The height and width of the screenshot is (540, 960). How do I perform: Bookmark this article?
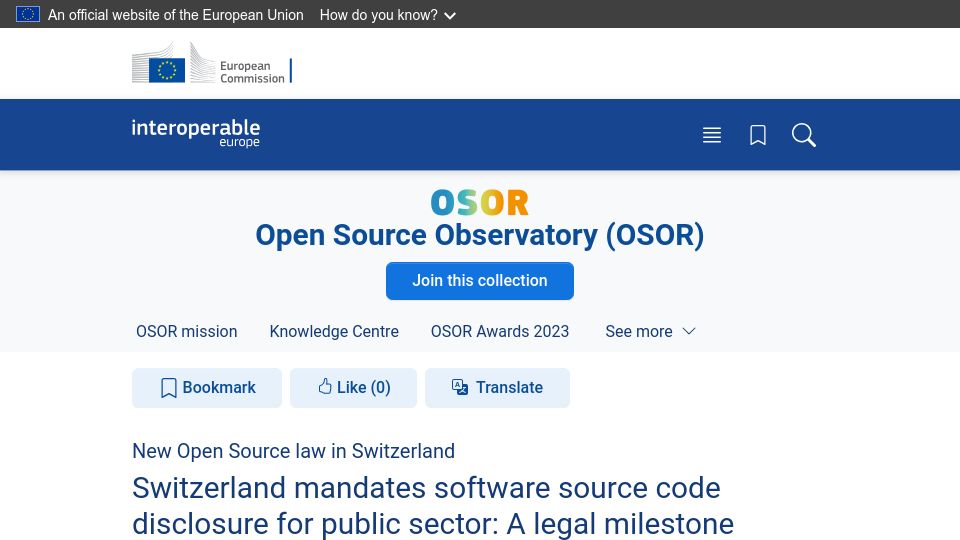pyautogui.click(x=207, y=388)
